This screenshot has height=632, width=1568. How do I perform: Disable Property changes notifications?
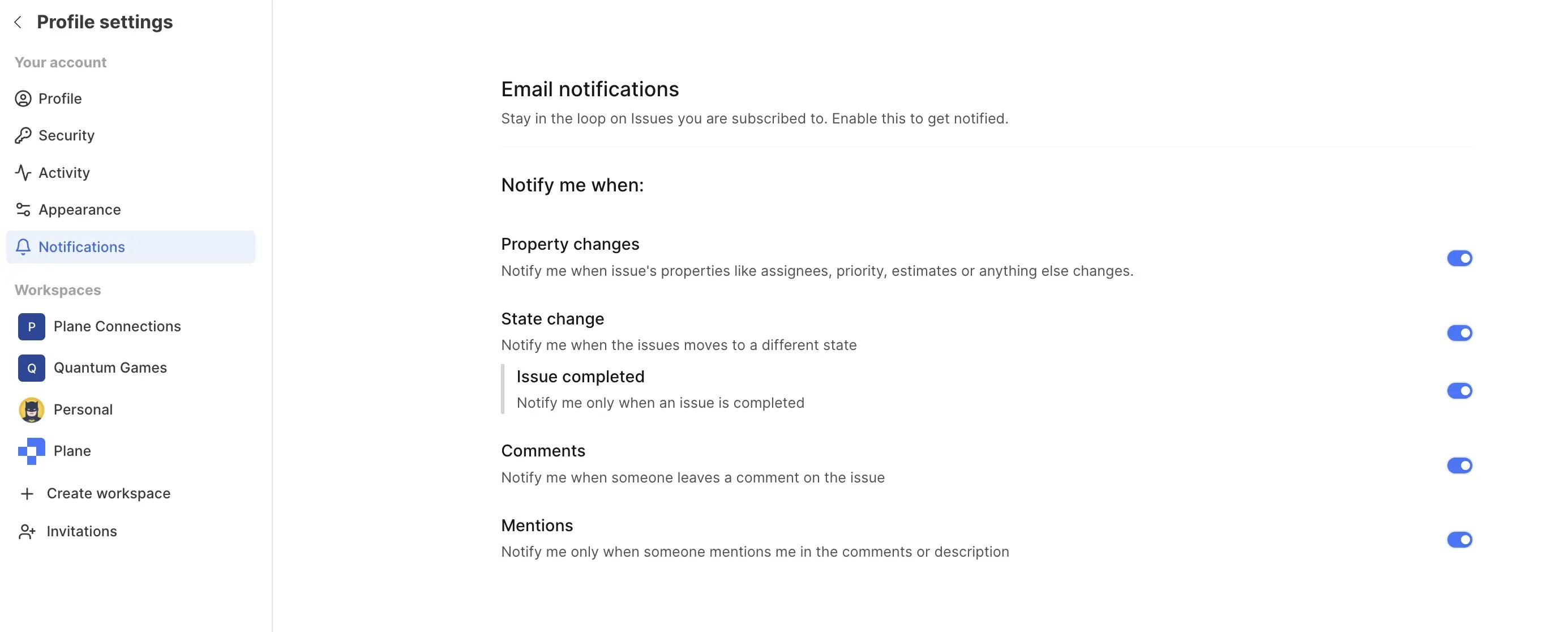click(1460, 258)
